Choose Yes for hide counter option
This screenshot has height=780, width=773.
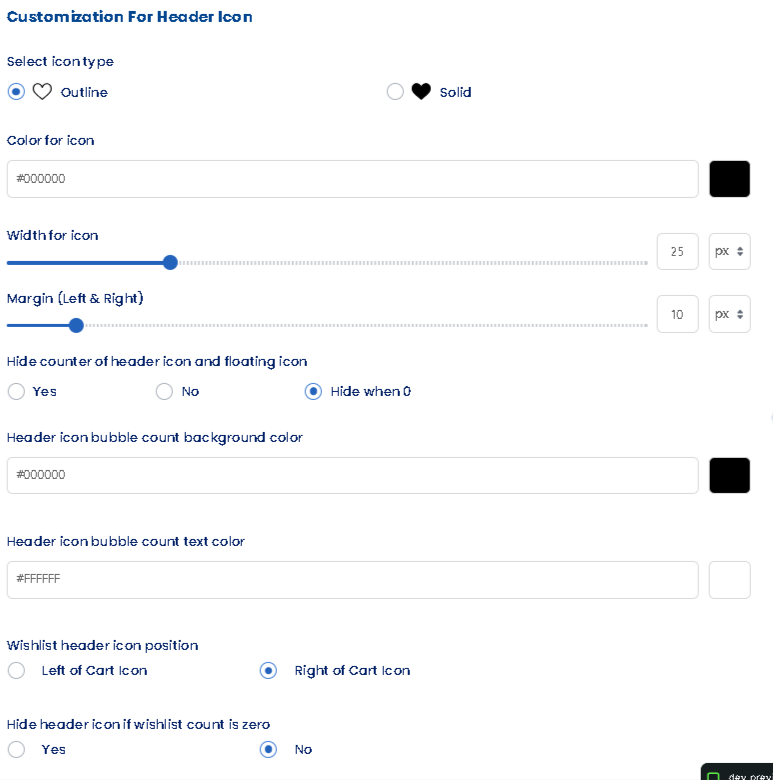[x=16, y=392]
